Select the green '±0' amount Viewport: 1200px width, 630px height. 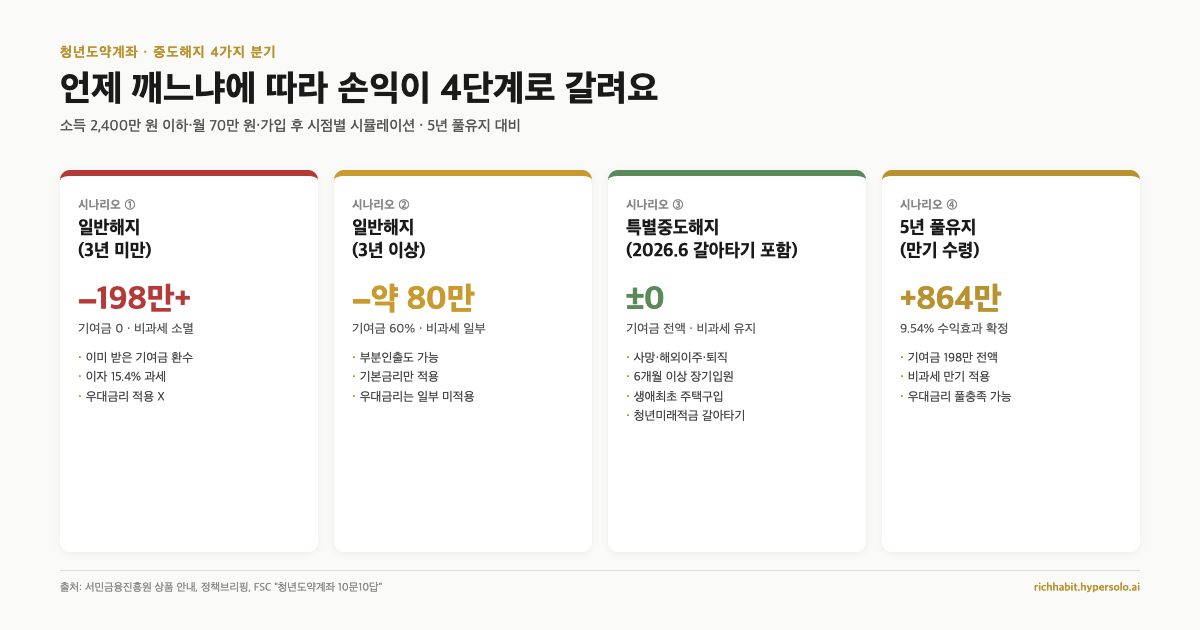645,297
